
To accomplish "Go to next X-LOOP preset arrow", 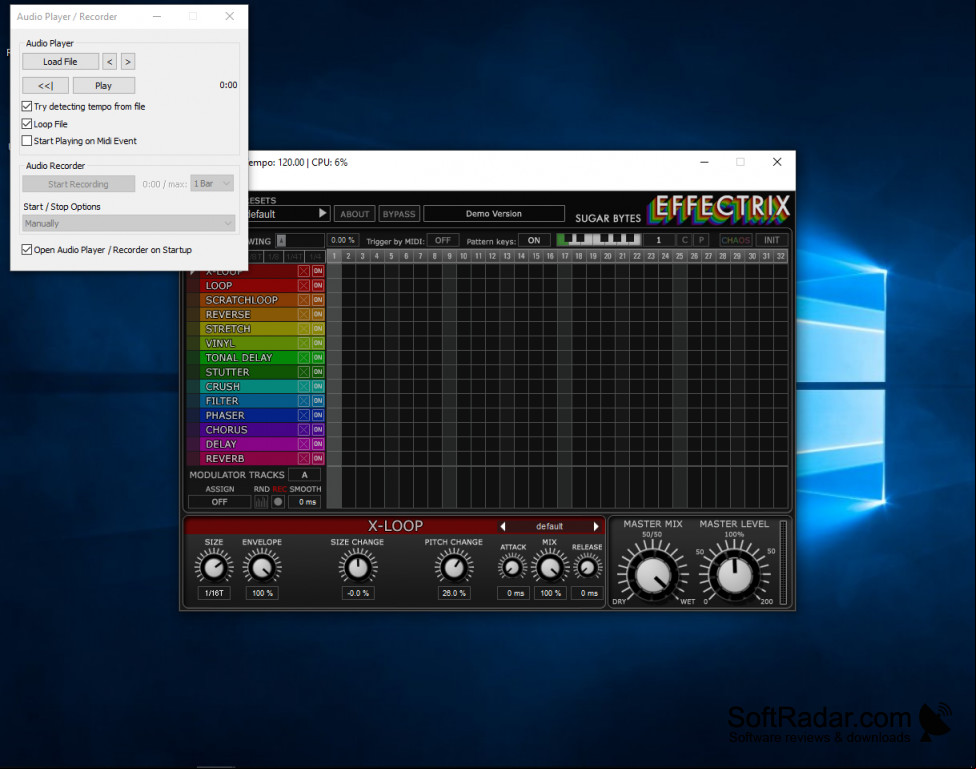I will [596, 526].
